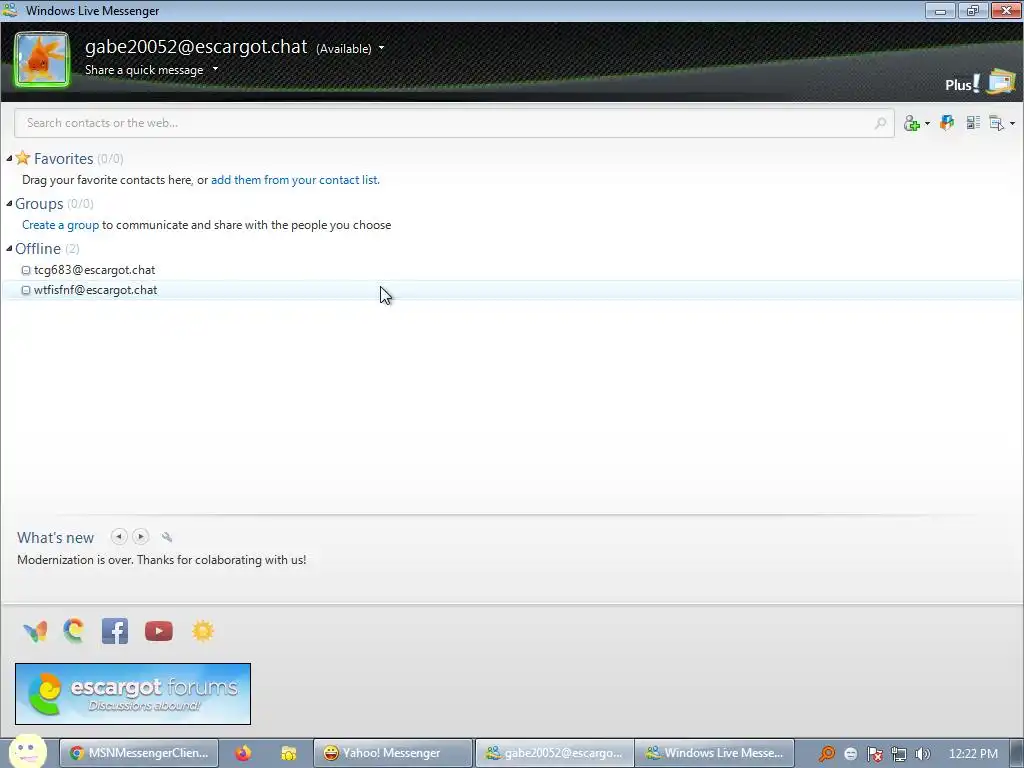1024x768 pixels.
Task: Click the goldfish display picture
Action: coord(42,59)
